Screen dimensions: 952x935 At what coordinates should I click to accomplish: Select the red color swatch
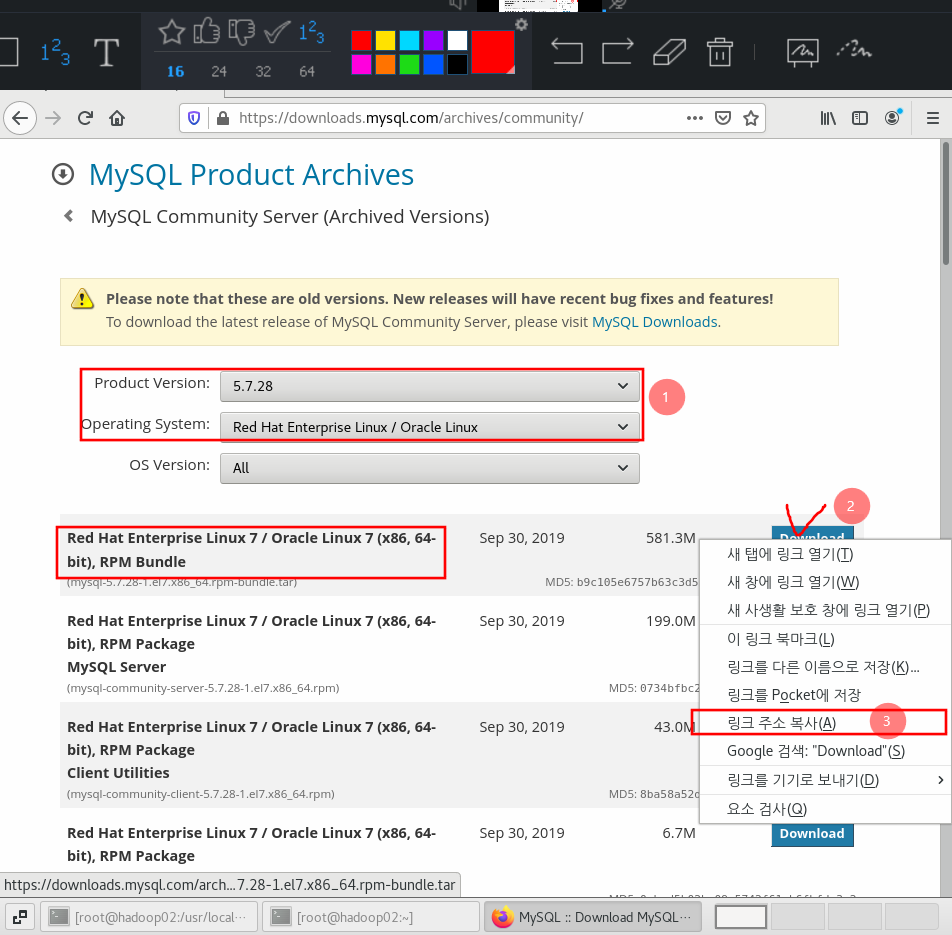(x=361, y=41)
